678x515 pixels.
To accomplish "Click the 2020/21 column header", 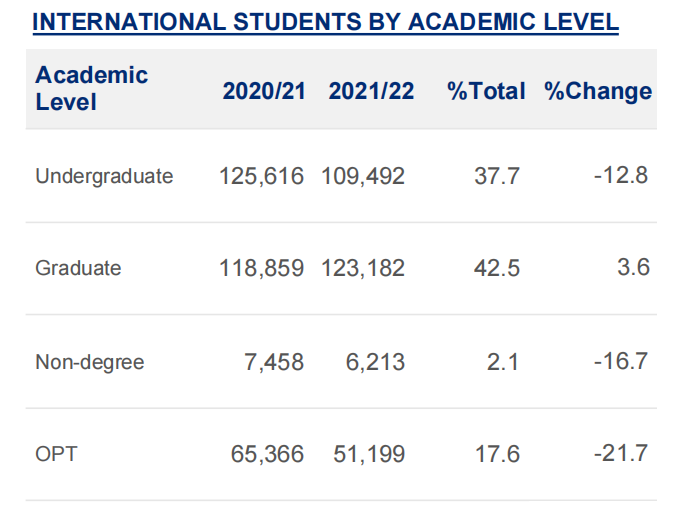I will click(263, 91).
